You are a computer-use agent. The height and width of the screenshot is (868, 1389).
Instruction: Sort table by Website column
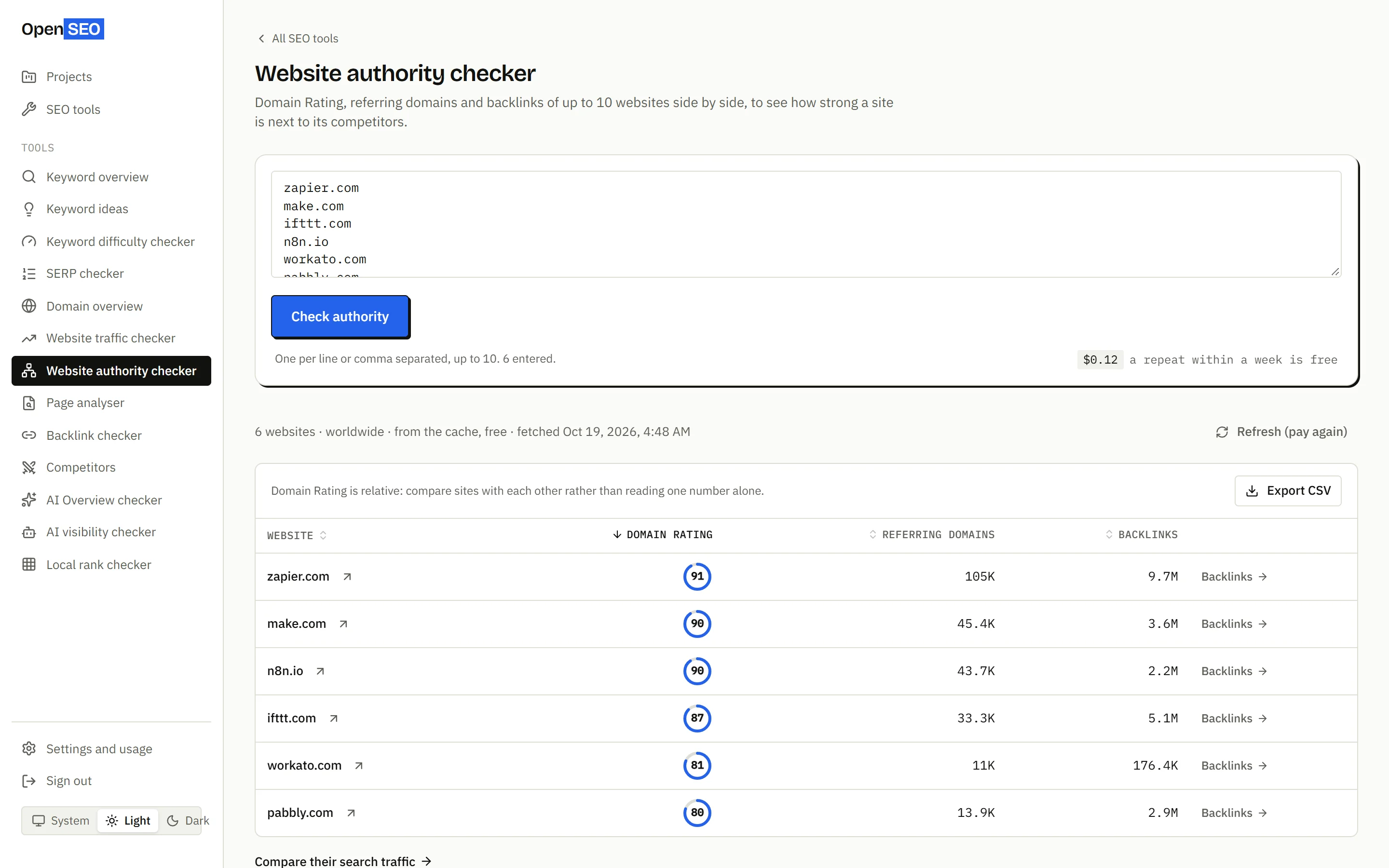tap(297, 535)
